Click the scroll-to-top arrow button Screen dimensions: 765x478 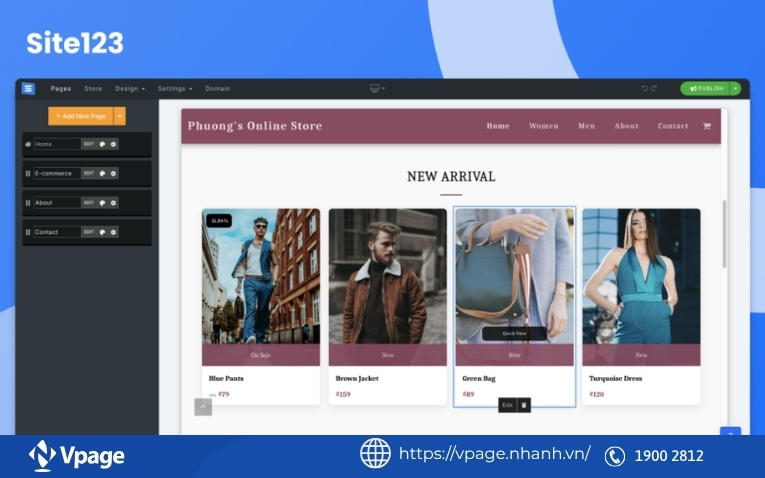pyautogui.click(x=203, y=407)
